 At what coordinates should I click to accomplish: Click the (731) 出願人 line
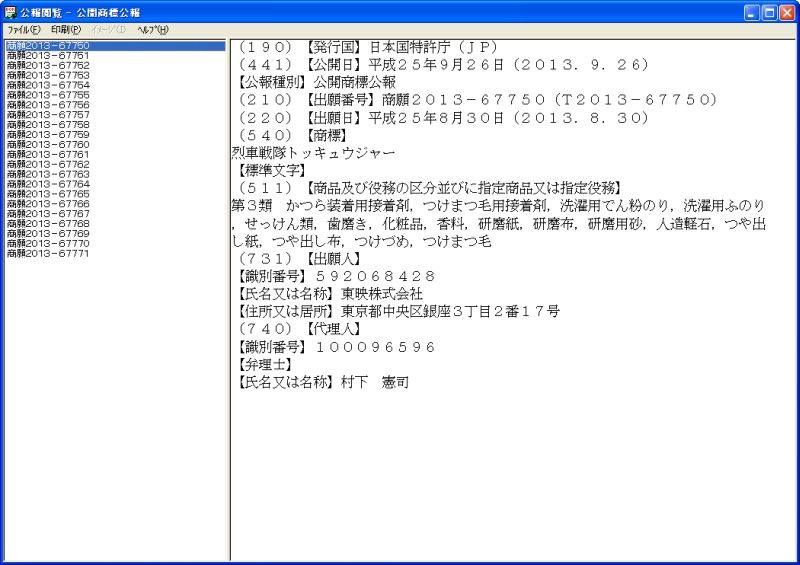click(299, 259)
